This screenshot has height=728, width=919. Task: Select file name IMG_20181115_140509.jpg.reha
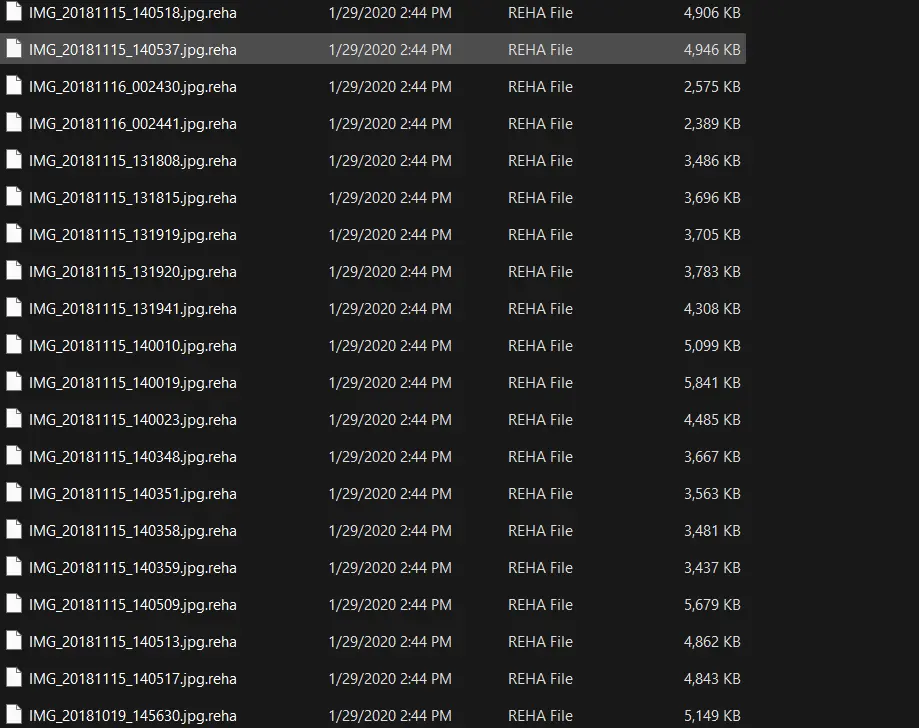tap(133, 604)
